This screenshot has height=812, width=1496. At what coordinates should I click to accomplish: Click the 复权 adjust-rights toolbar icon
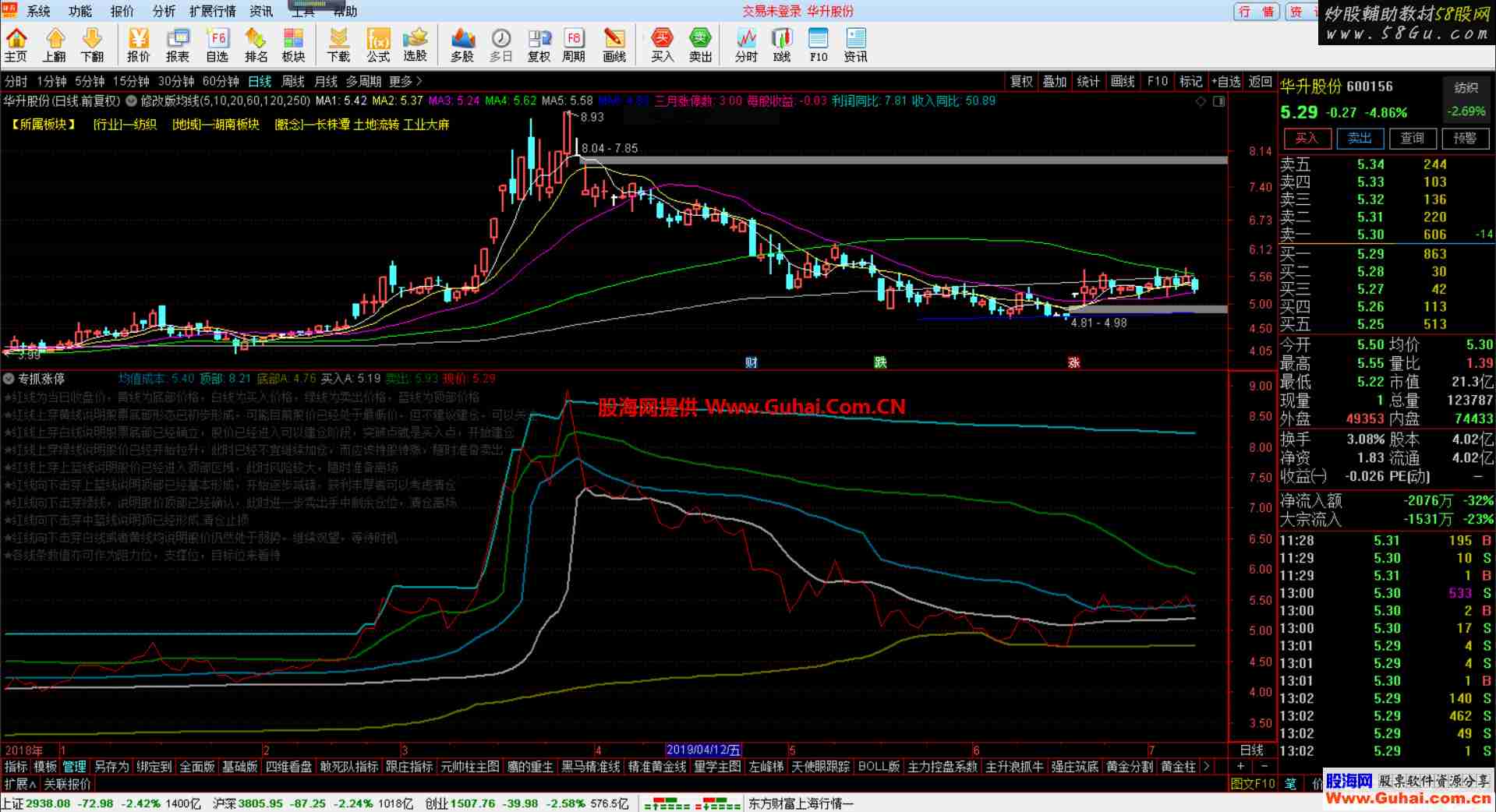[539, 45]
